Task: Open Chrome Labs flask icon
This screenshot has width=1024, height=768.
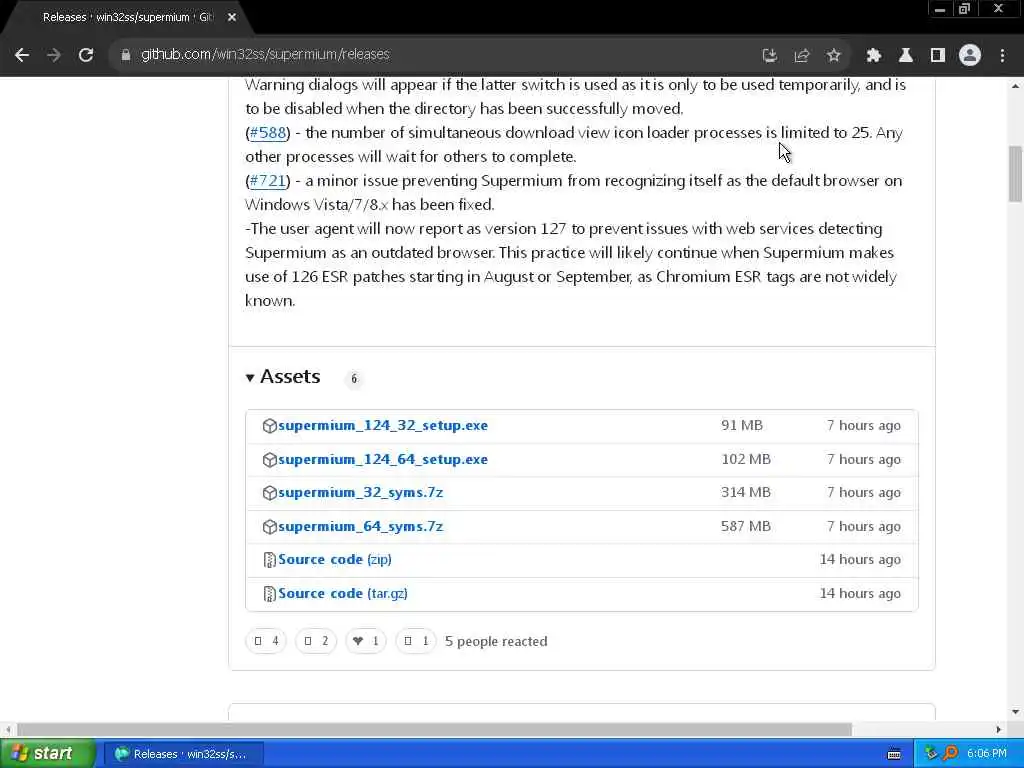Action: coord(906,56)
